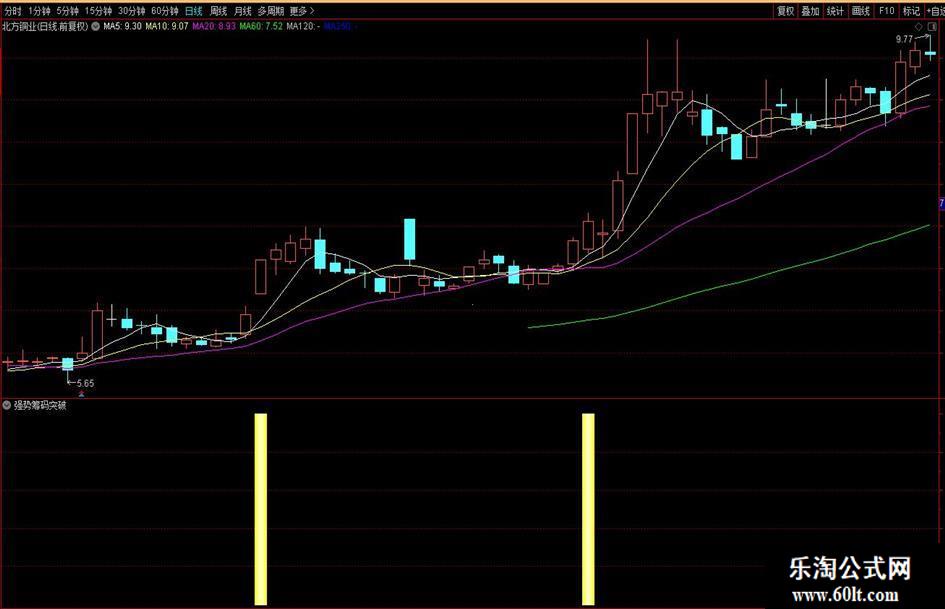Screen dimensions: 945x609
Task: Click the MA10: 9.07 indicator label
Action: click(x=167, y=27)
